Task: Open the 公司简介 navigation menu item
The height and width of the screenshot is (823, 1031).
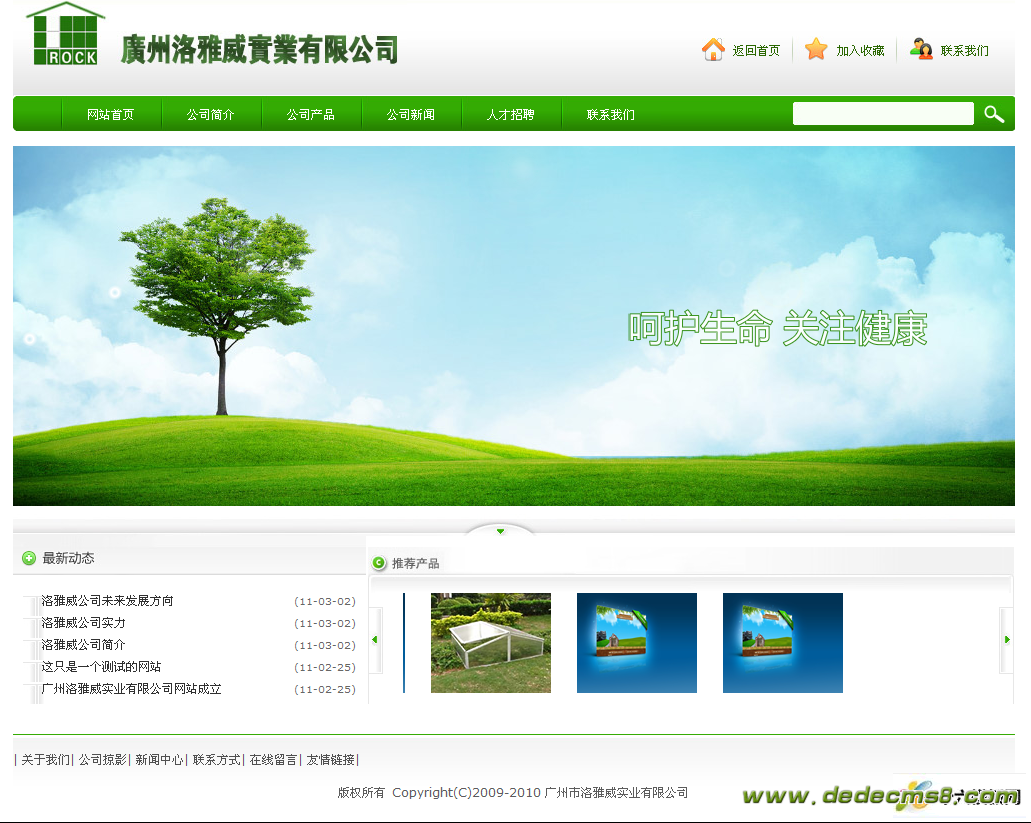Action: [210, 115]
